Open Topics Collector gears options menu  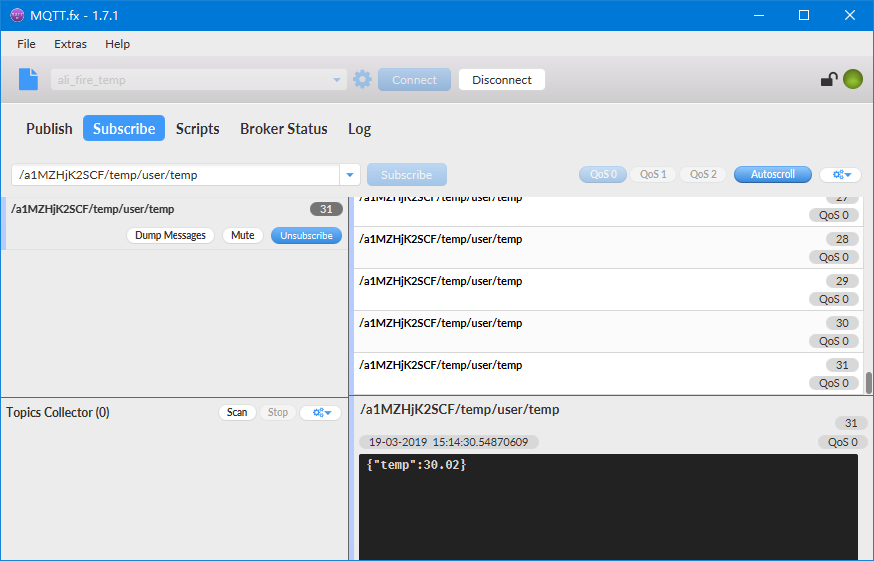coord(321,413)
